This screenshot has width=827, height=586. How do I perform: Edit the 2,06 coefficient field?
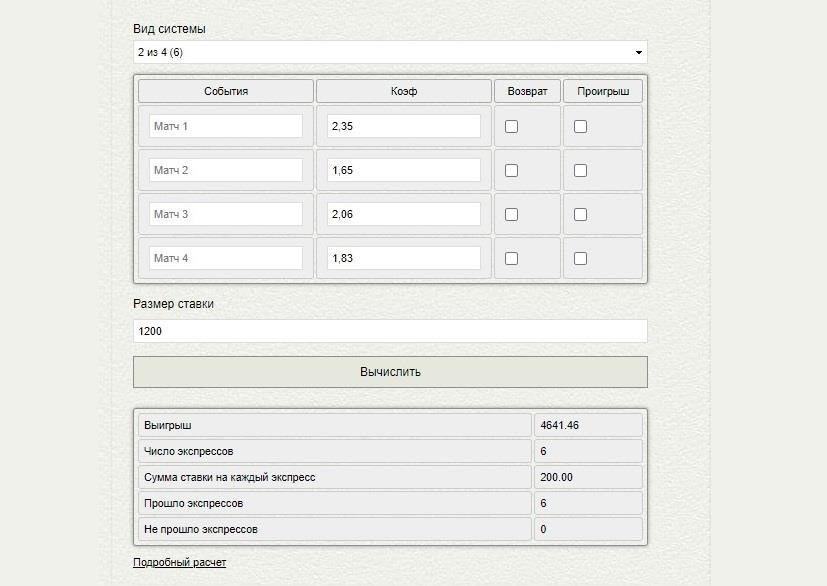pyautogui.click(x=403, y=214)
